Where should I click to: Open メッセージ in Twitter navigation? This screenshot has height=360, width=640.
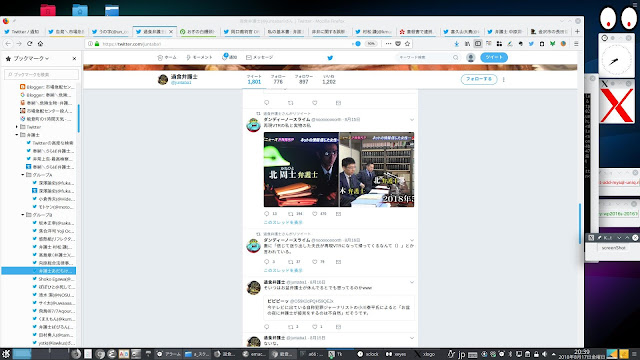(260, 58)
